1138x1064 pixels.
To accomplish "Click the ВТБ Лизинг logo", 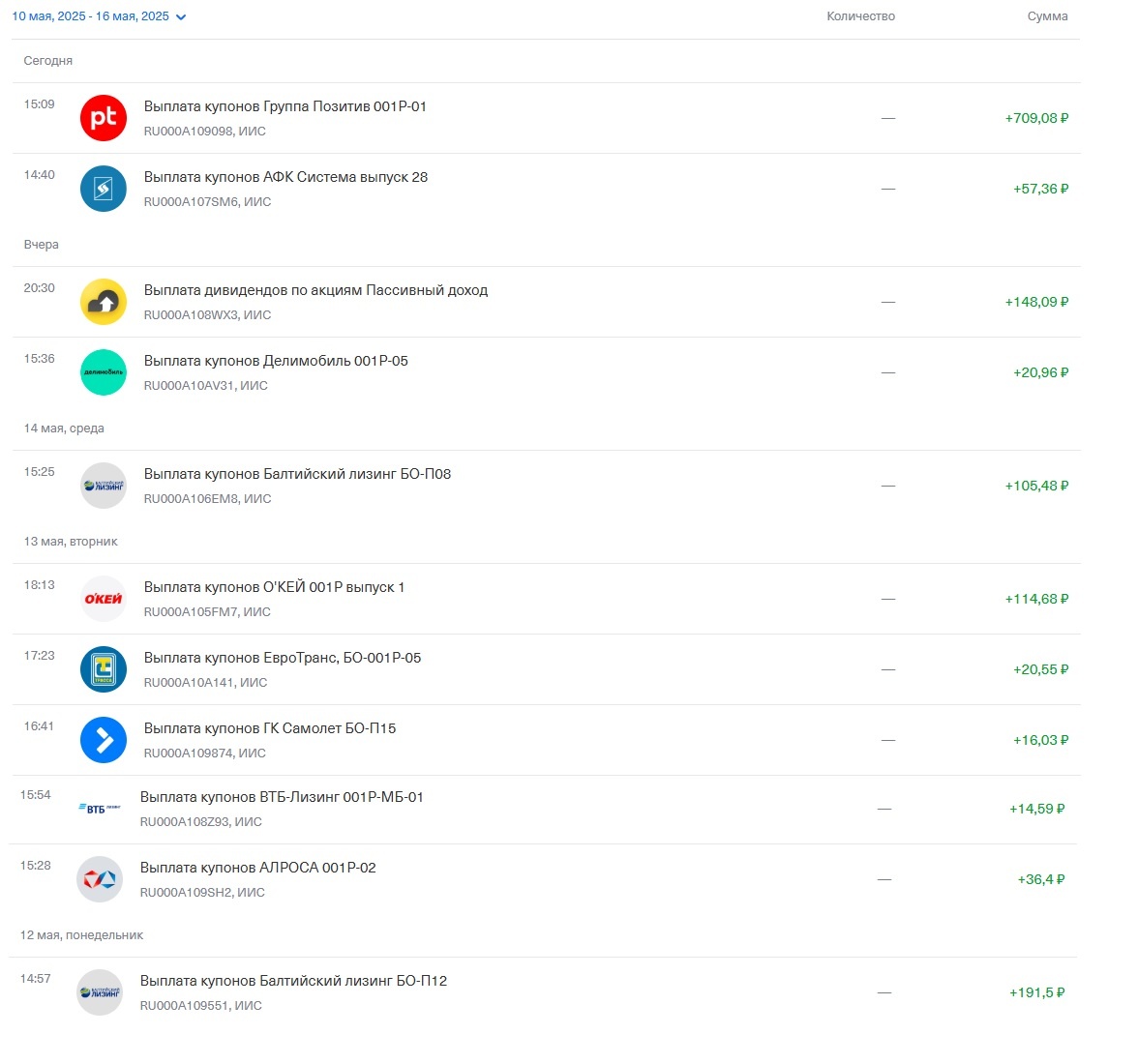I will point(100,808).
